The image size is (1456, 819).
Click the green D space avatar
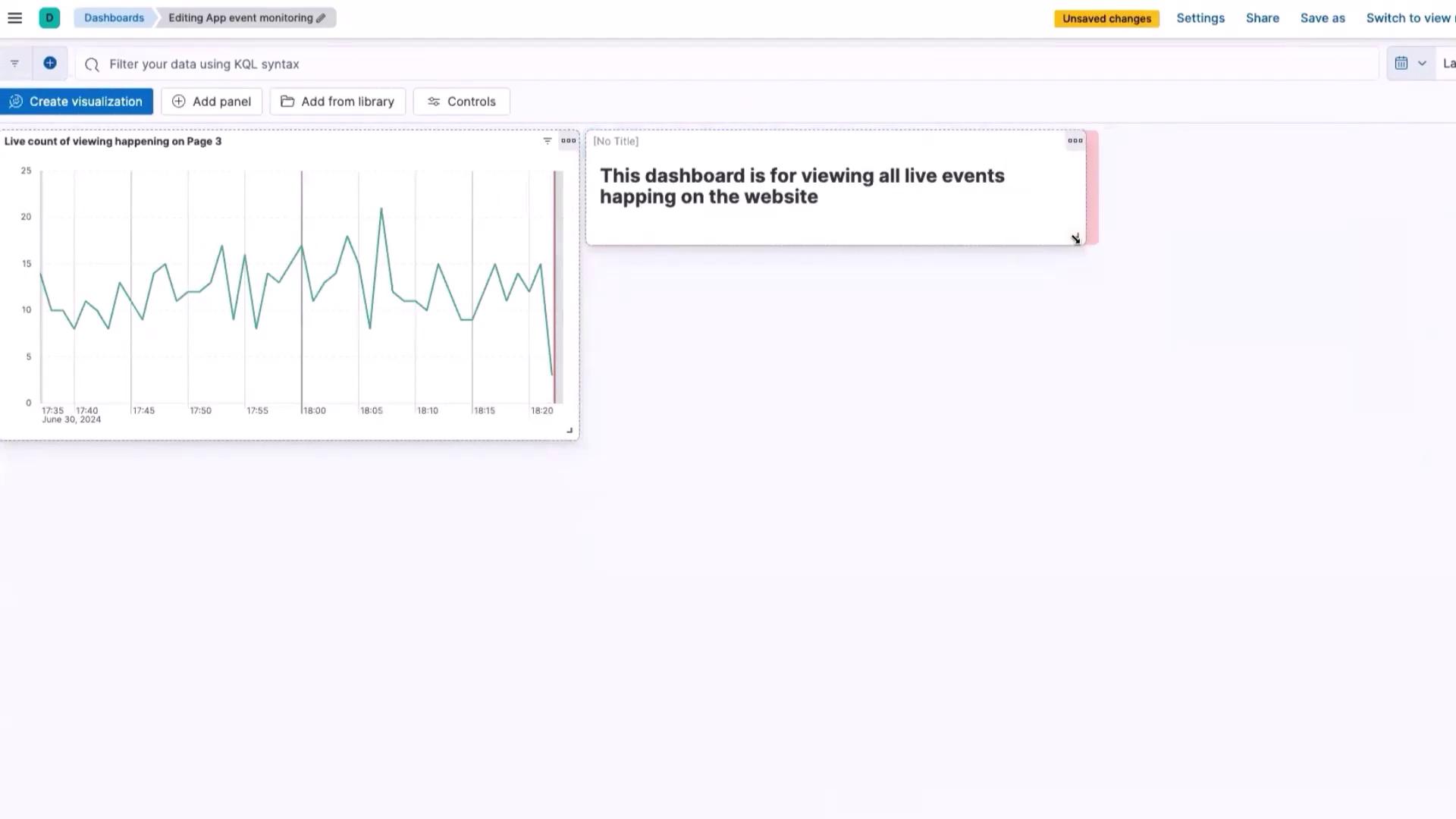49,18
